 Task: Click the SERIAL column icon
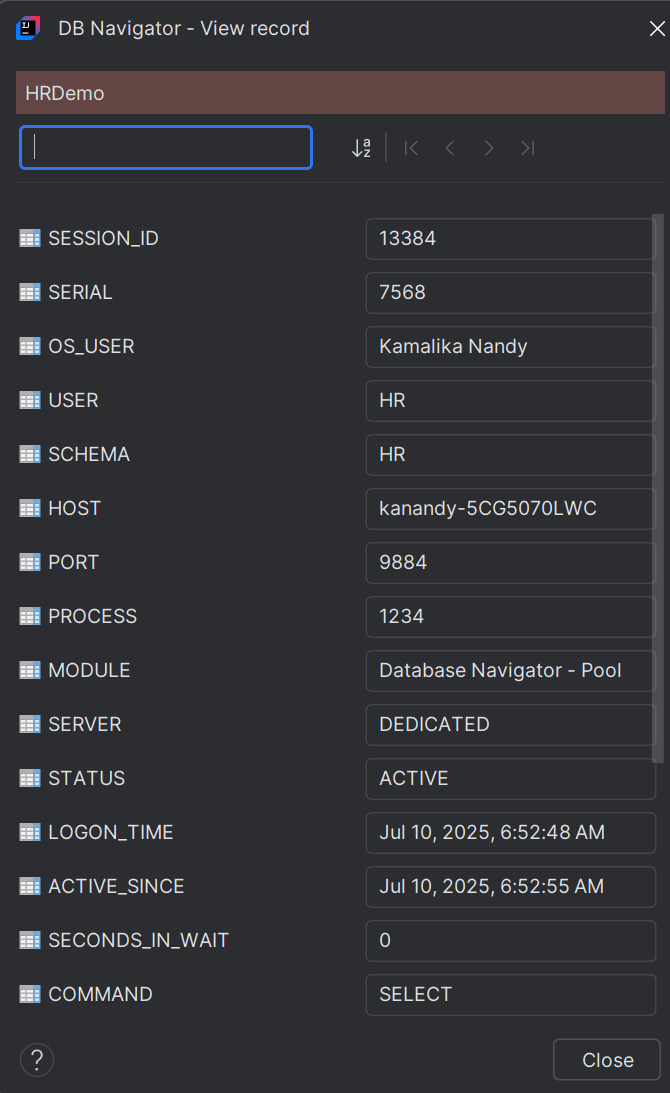pos(30,292)
